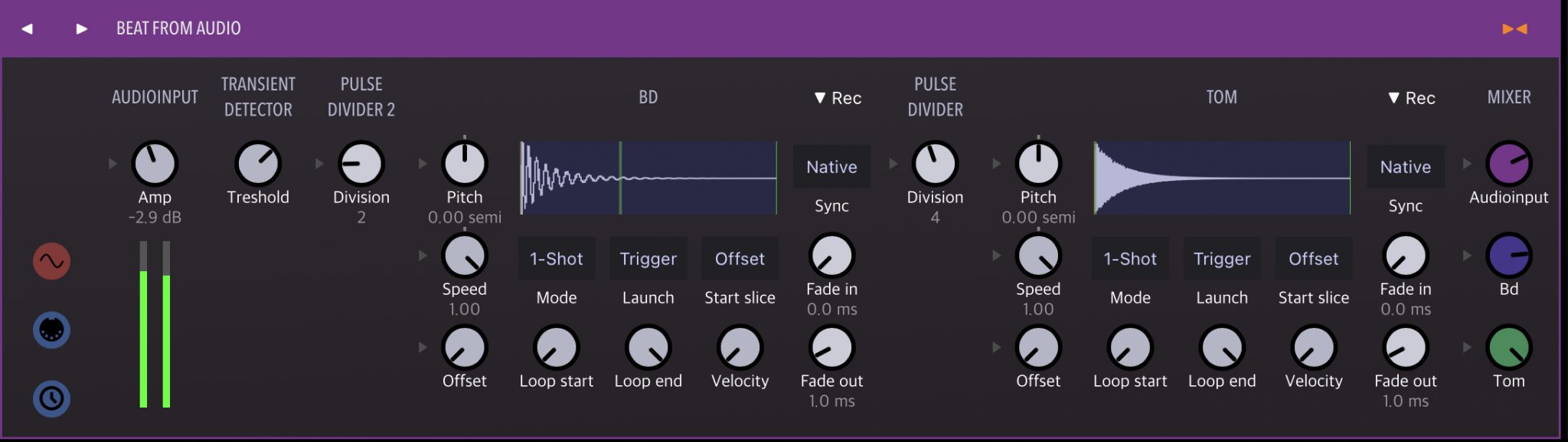This screenshot has height=442, width=1568.
Task: Select the red sine wave icon
Action: (52, 261)
